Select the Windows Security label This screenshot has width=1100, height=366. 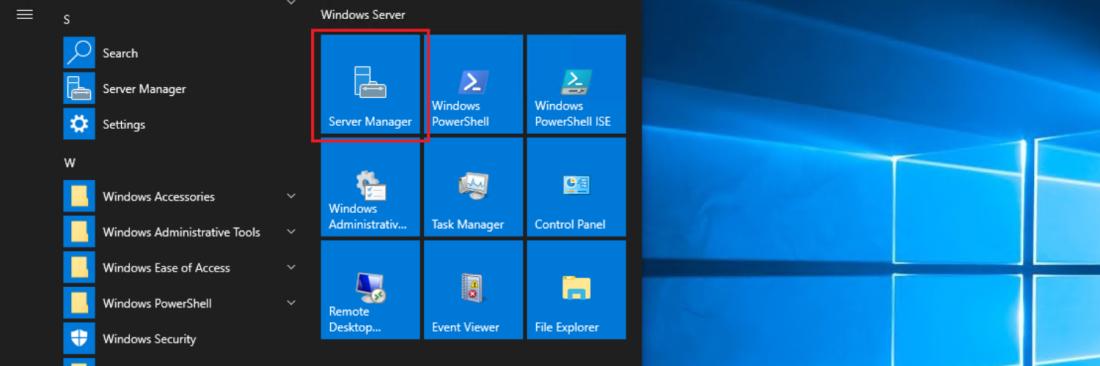[x=149, y=339]
